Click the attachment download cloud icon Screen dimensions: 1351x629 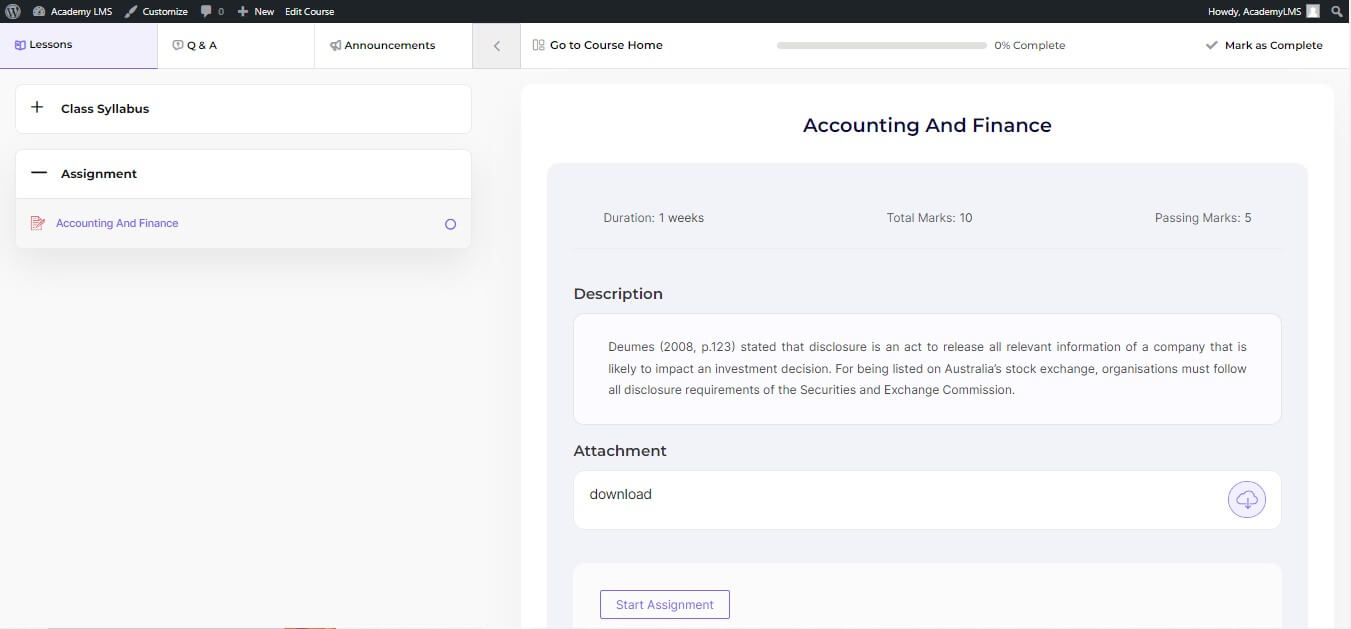(1246, 498)
